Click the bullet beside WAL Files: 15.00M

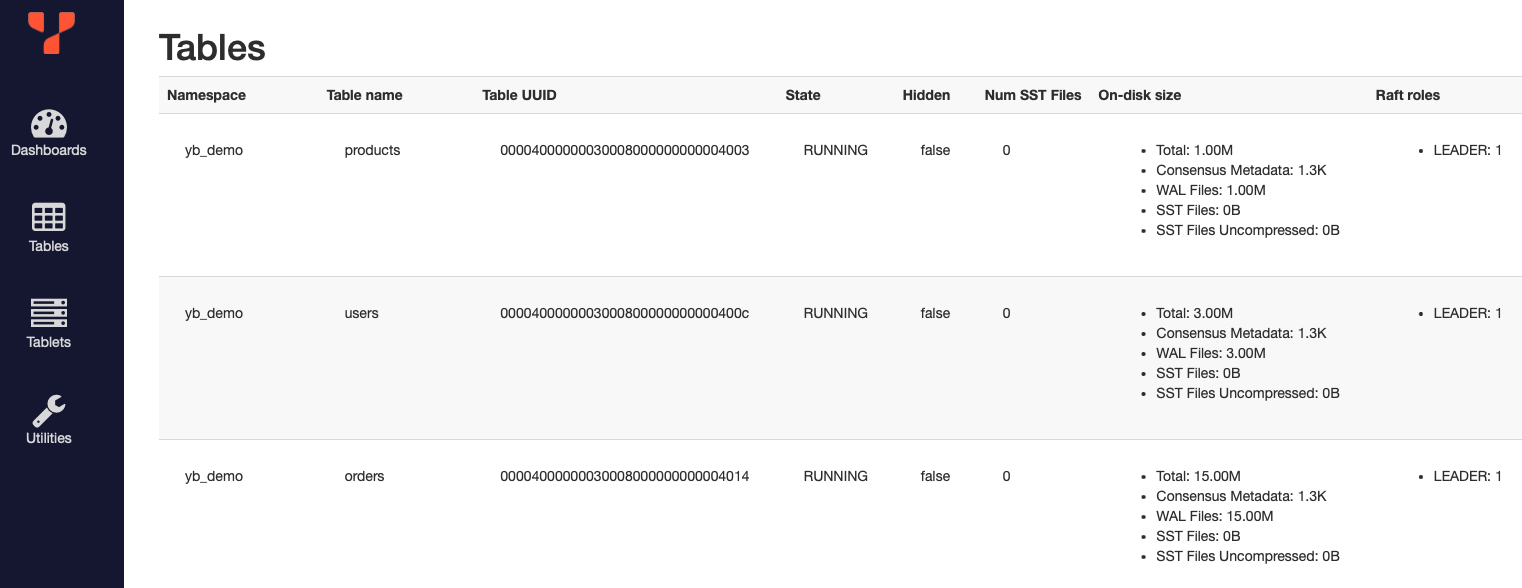(x=1143, y=516)
